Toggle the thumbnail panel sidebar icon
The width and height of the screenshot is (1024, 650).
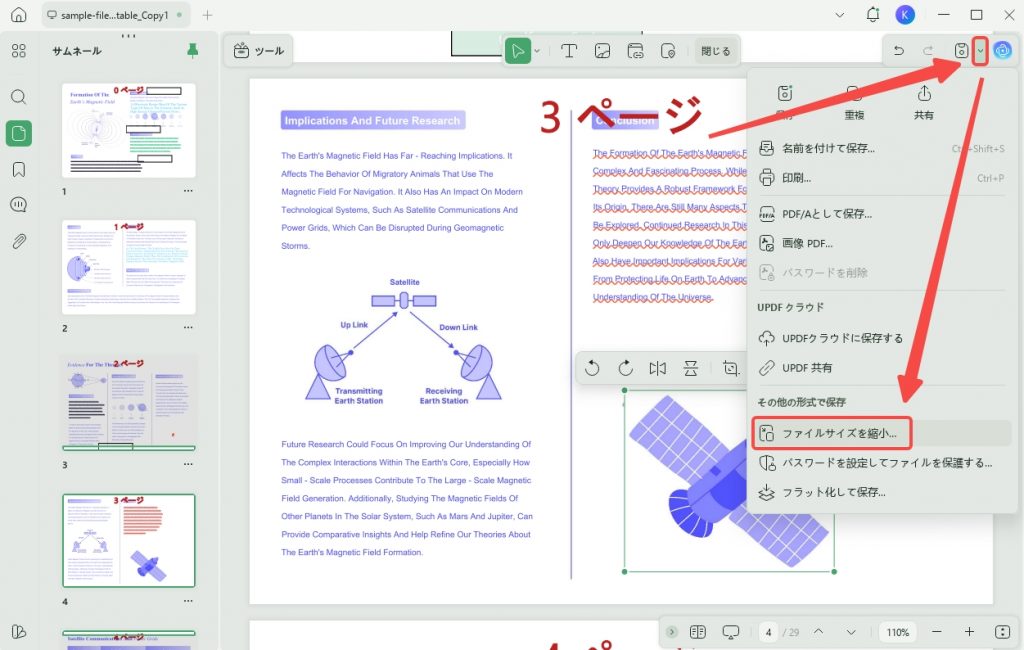19,133
